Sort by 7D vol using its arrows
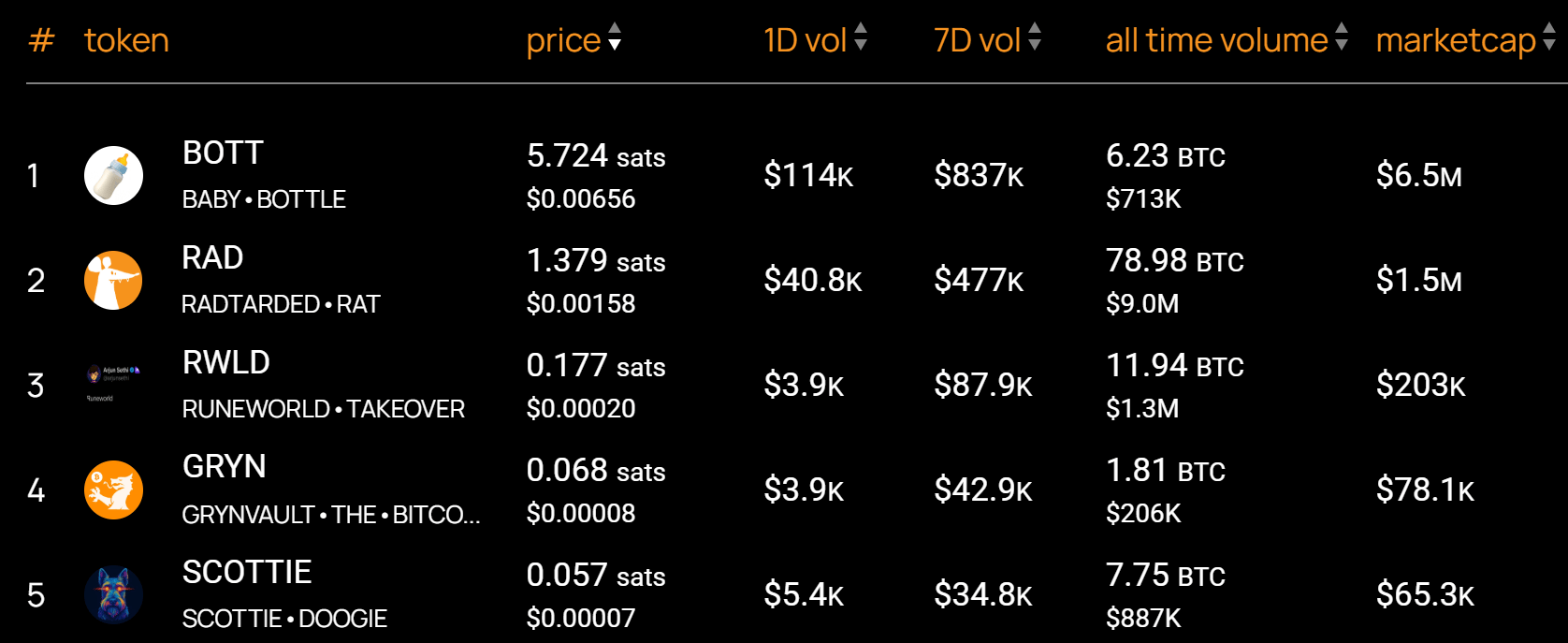This screenshot has width=1568, height=643. coord(1035,37)
